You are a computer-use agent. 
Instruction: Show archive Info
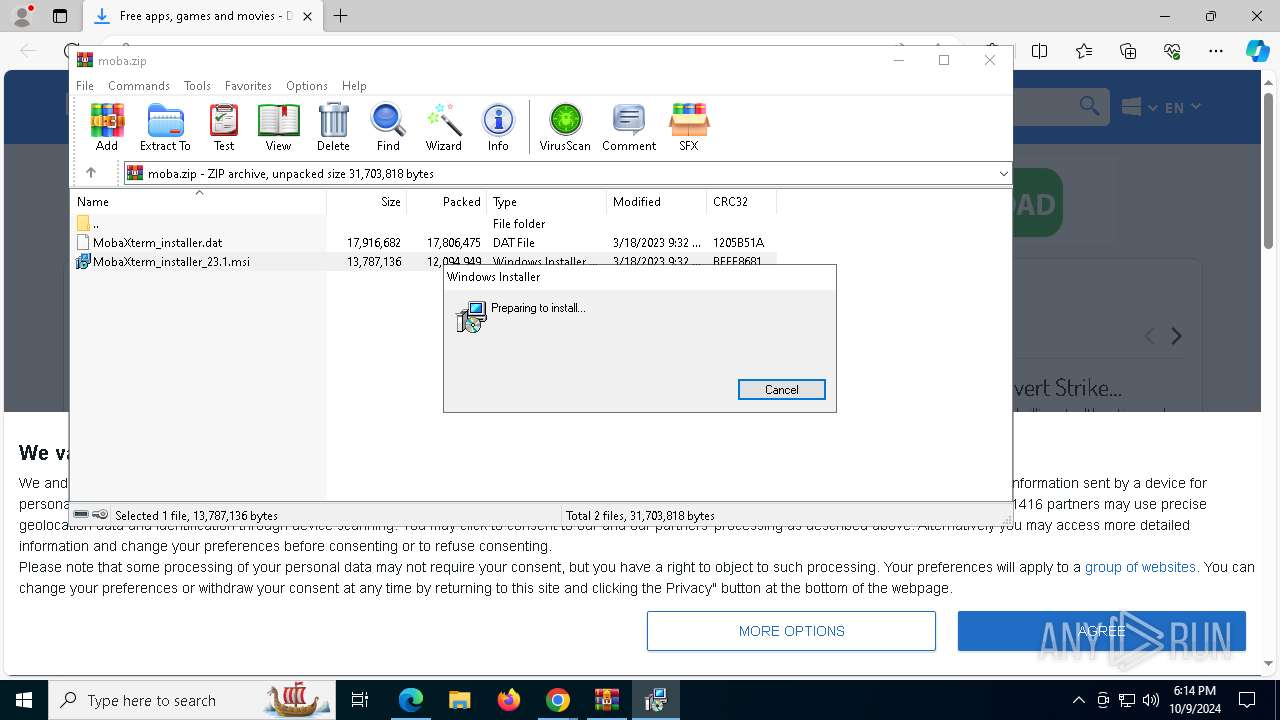tap(498, 127)
